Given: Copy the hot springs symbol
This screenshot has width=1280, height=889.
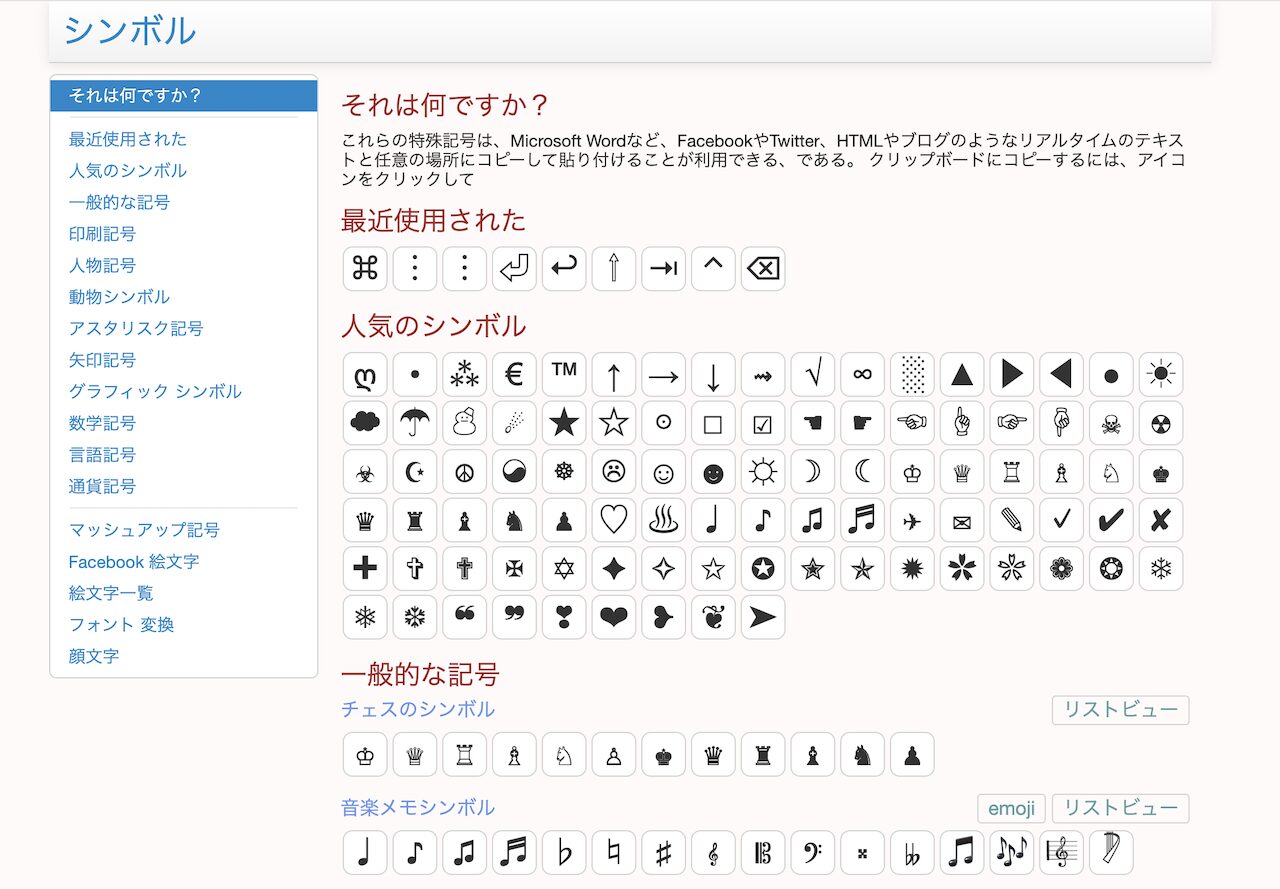Looking at the screenshot, I should point(663,520).
